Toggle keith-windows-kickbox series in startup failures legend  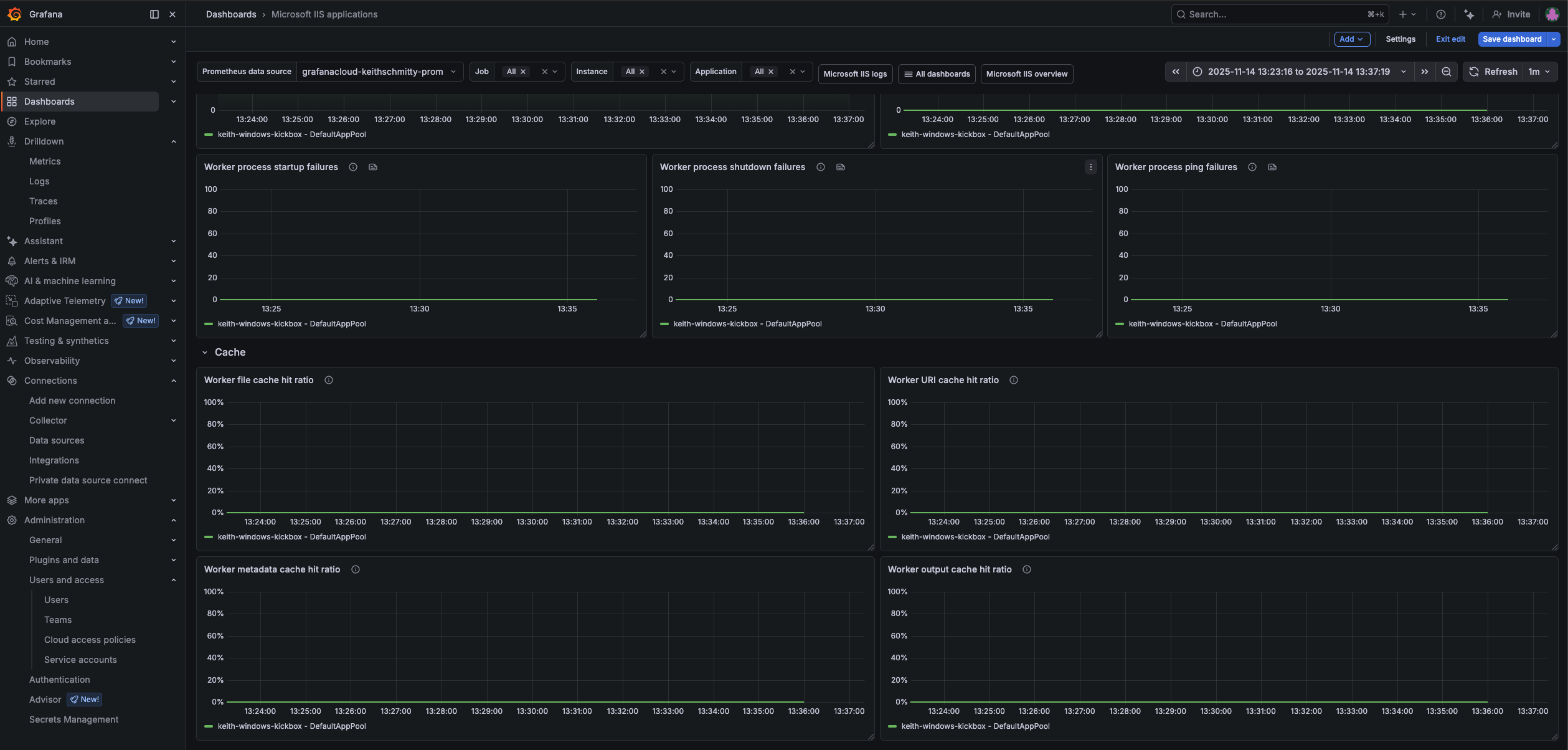291,324
